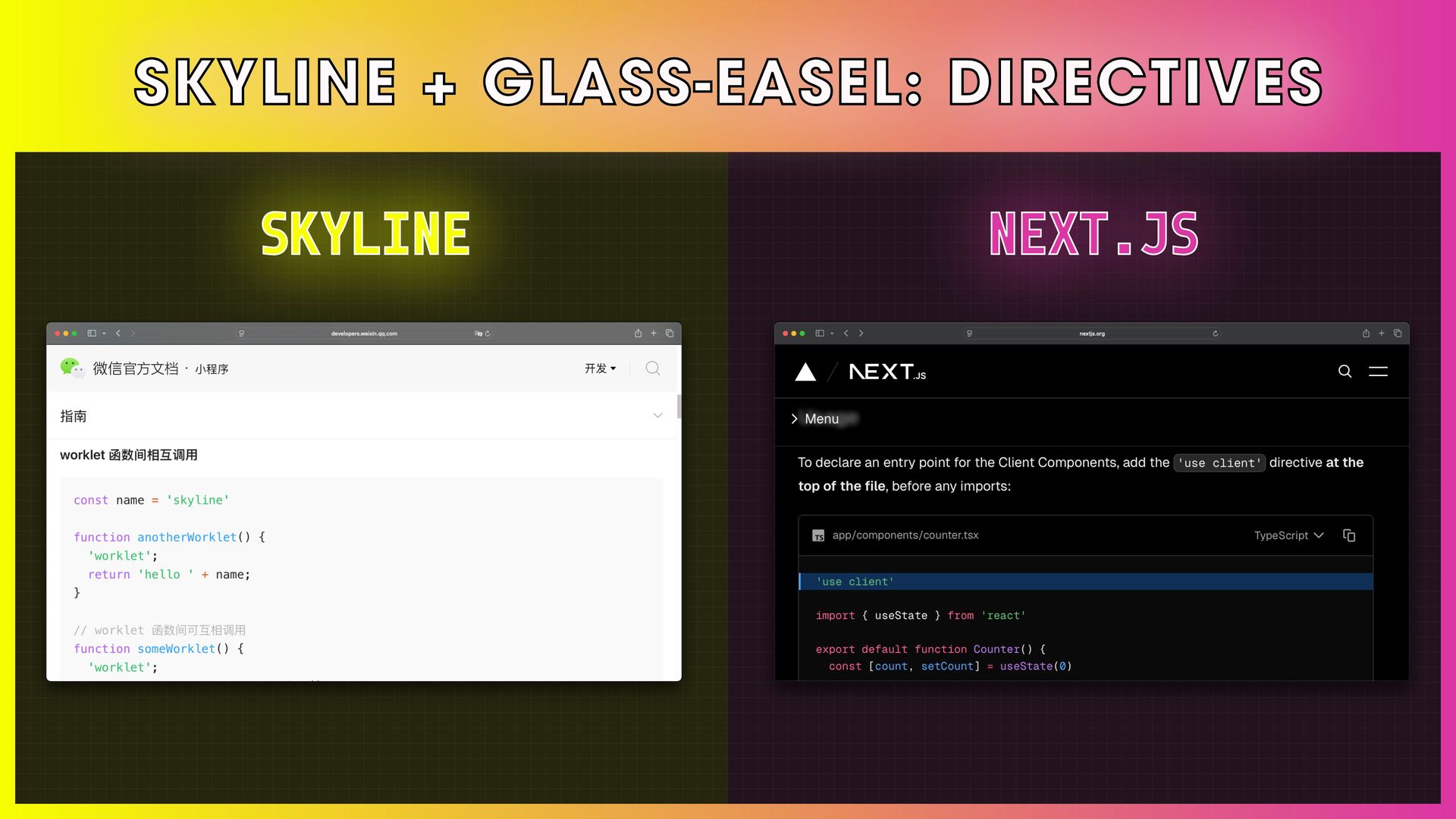Viewport: 1456px width, 819px height.
Task: Click the import { useState } from 'react' line
Action: click(921, 616)
